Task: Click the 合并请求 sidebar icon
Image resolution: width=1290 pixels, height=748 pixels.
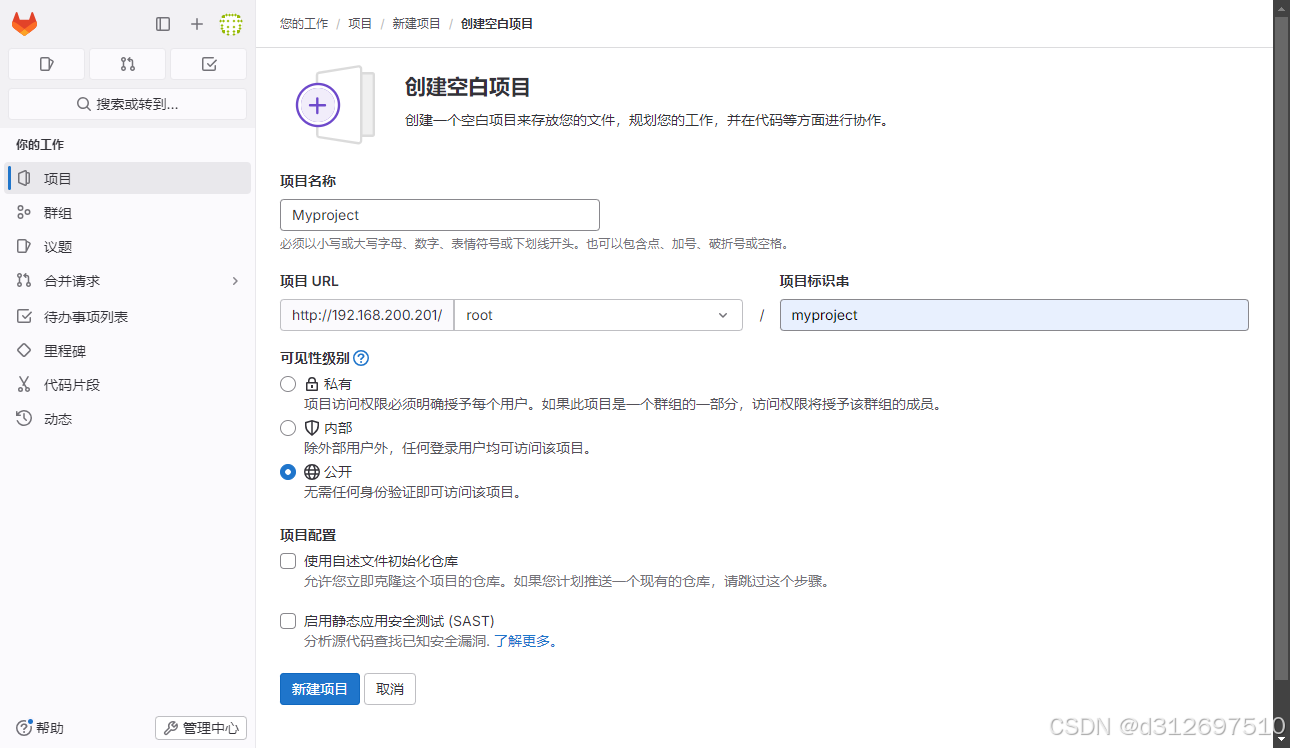Action: pos(24,281)
